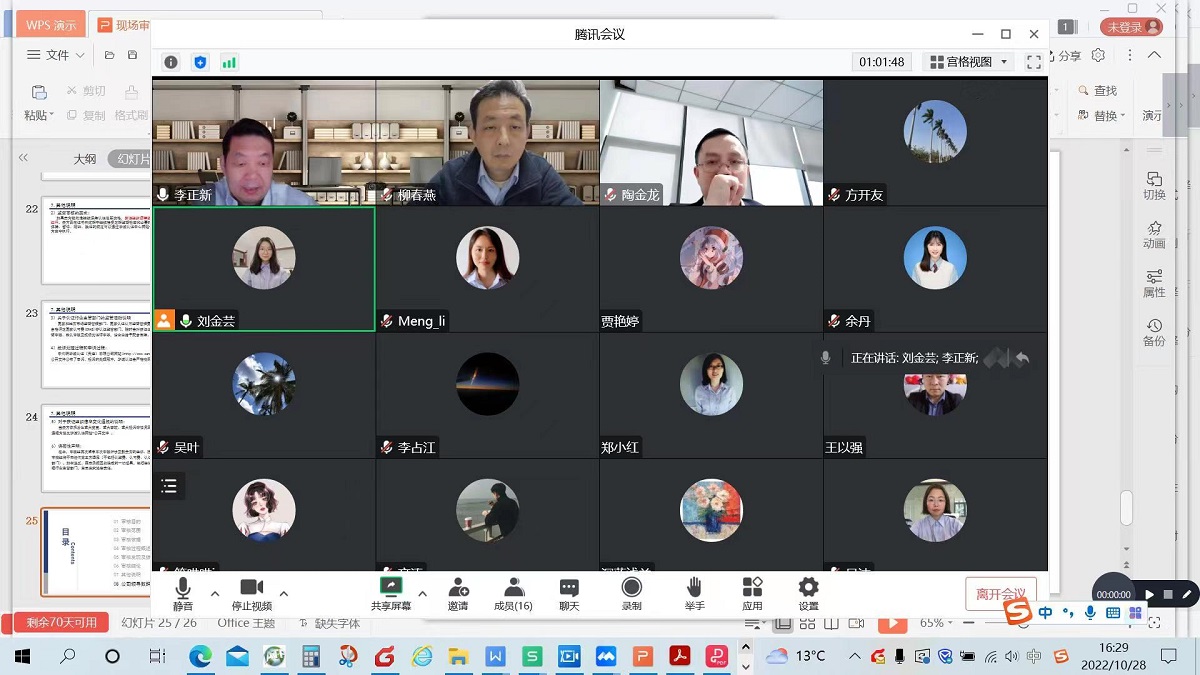
Task: Click 剩余70天可用 notice
Action: click(62, 623)
